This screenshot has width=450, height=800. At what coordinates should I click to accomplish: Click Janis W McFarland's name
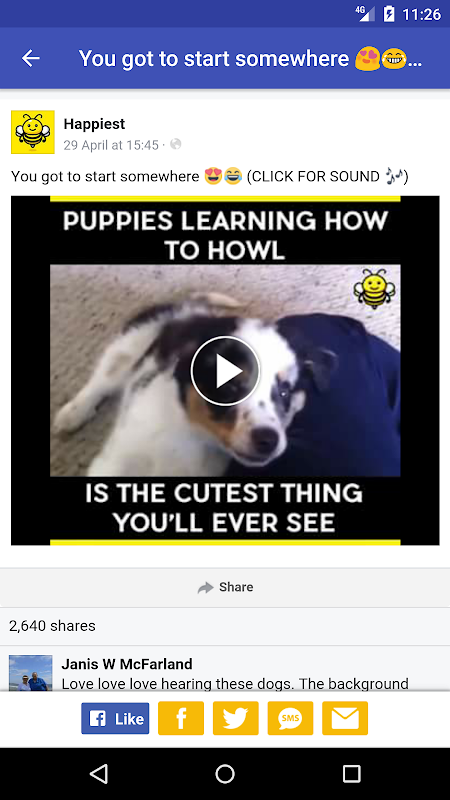point(127,664)
